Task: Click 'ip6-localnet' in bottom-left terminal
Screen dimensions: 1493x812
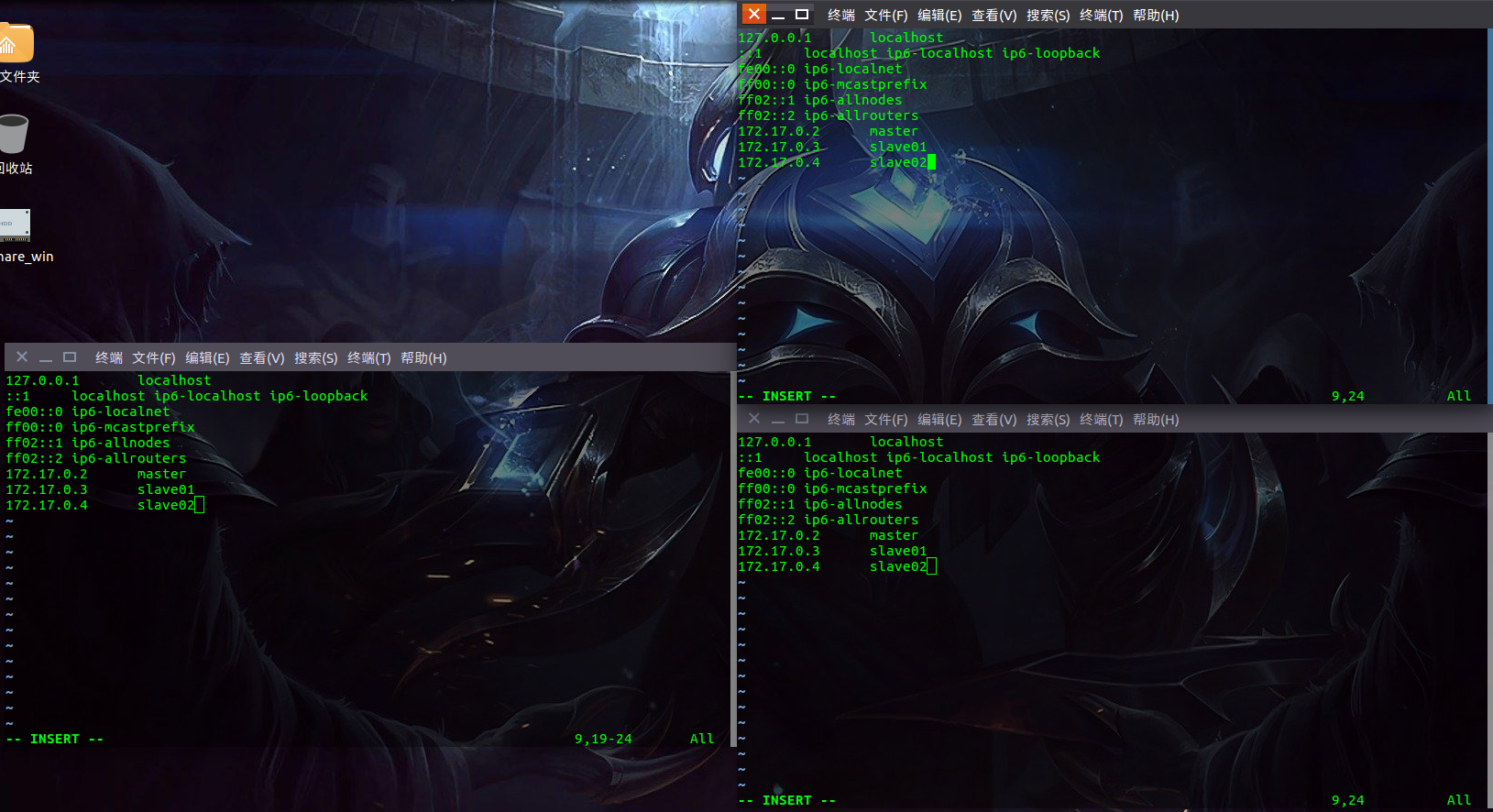Action: [120, 411]
